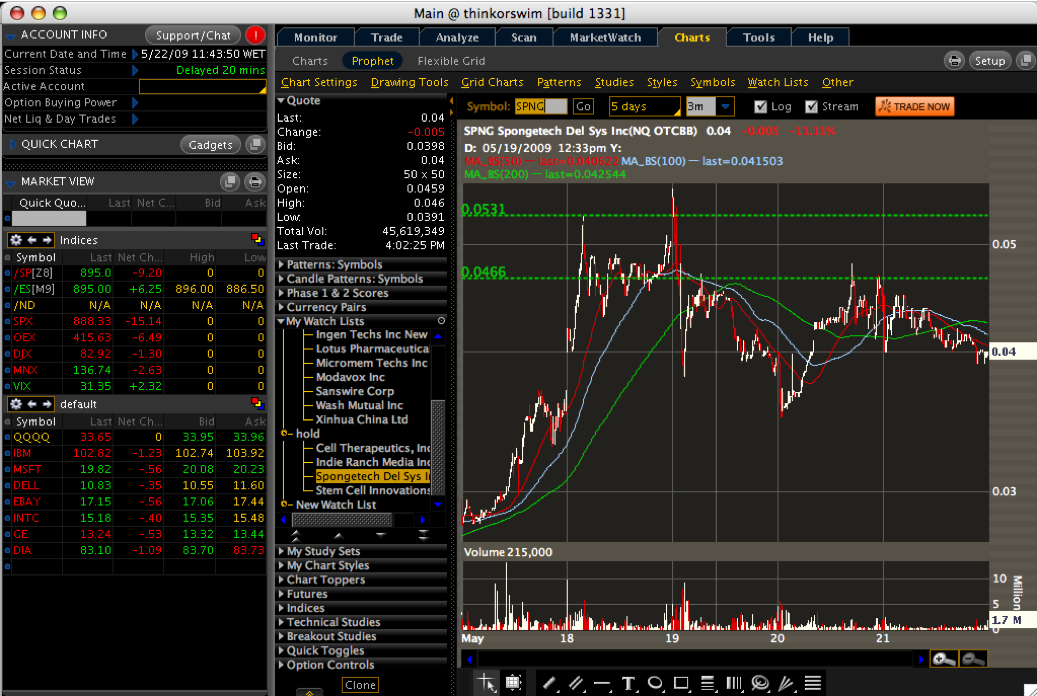Open the Scan tab
The image size is (1037, 696).
pos(523,38)
